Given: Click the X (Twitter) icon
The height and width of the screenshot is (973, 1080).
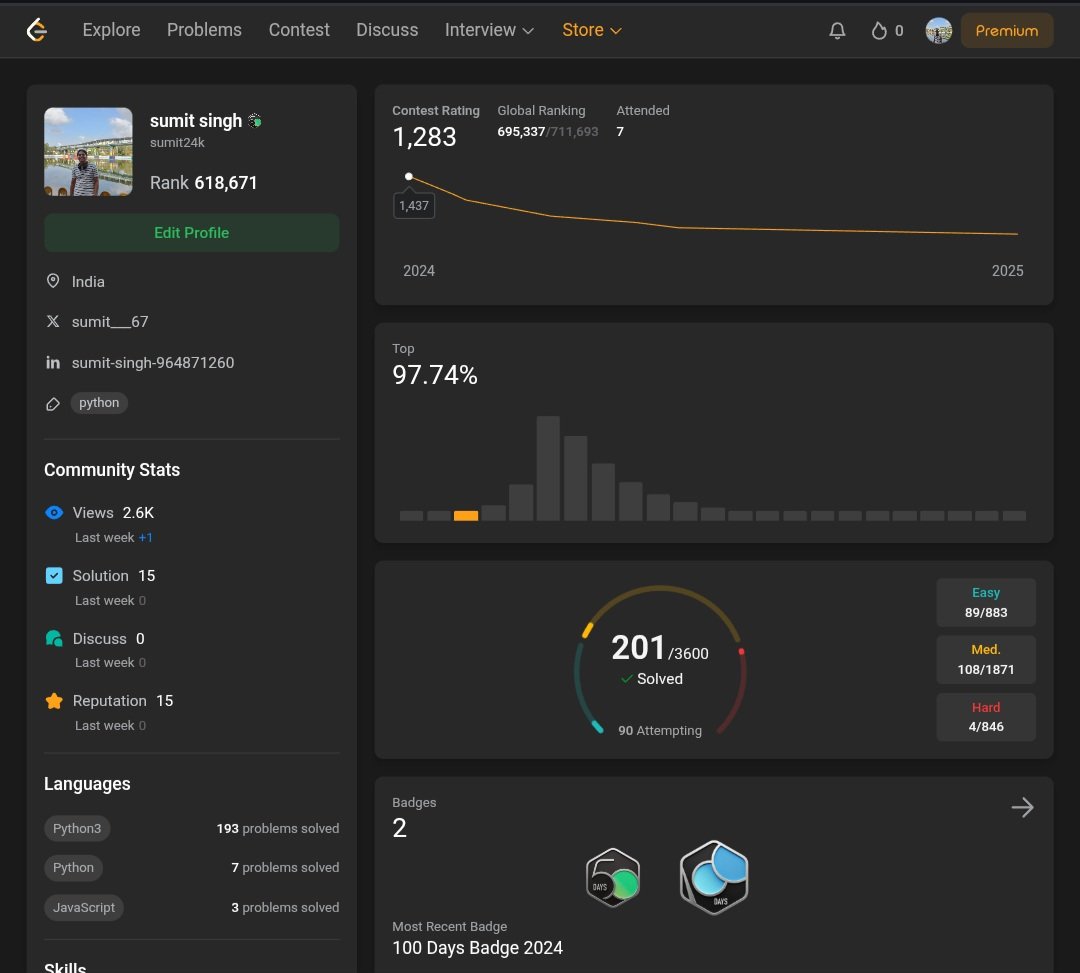Looking at the screenshot, I should coord(53,322).
